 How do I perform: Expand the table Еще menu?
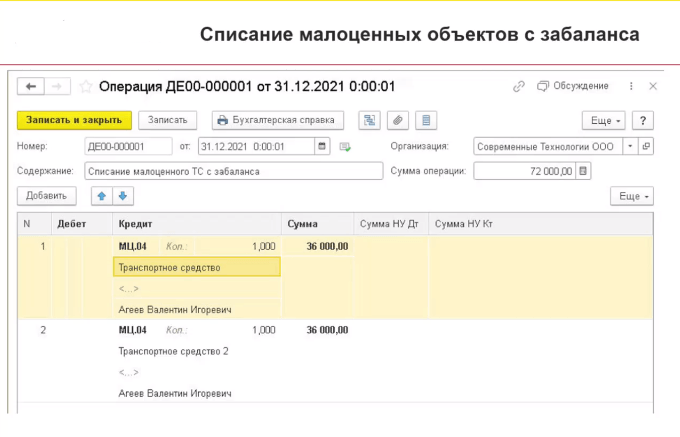(x=634, y=196)
